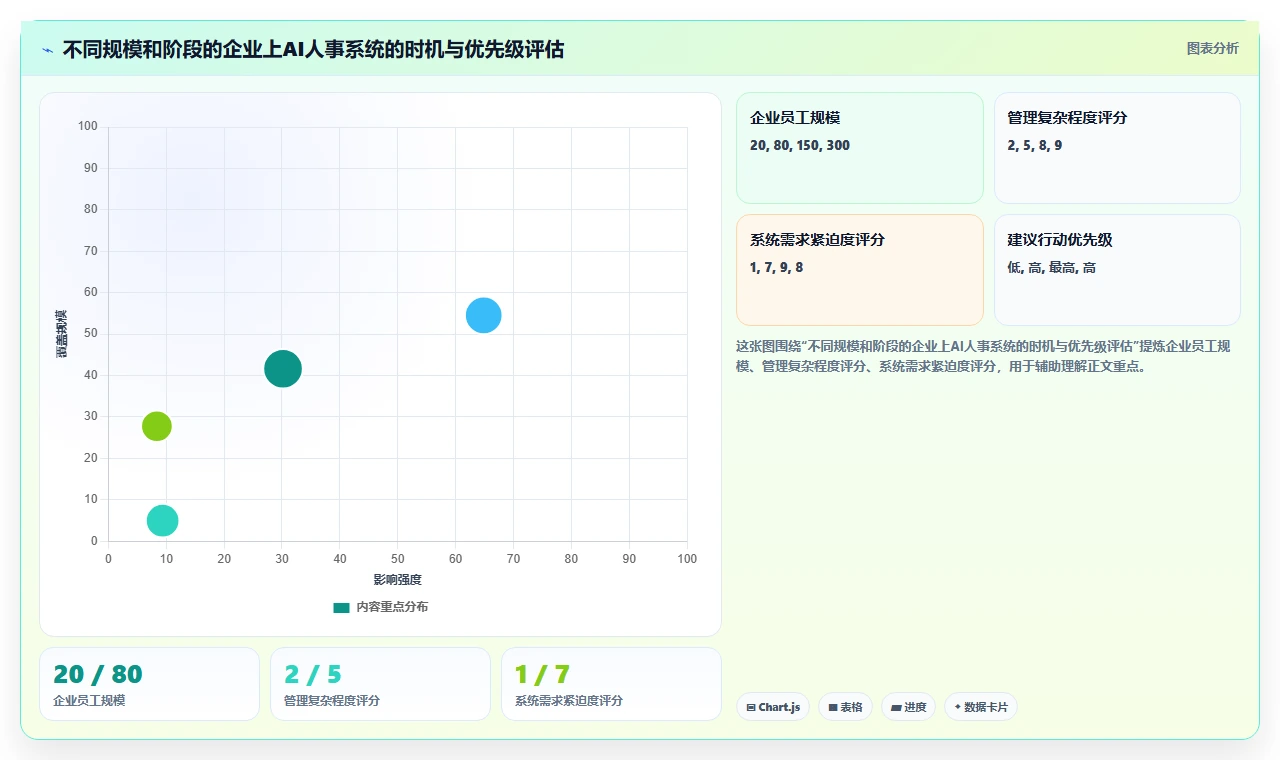Viewport: 1280px width, 760px height.
Task: Click the 2 / 5 stat card
Action: [380, 684]
